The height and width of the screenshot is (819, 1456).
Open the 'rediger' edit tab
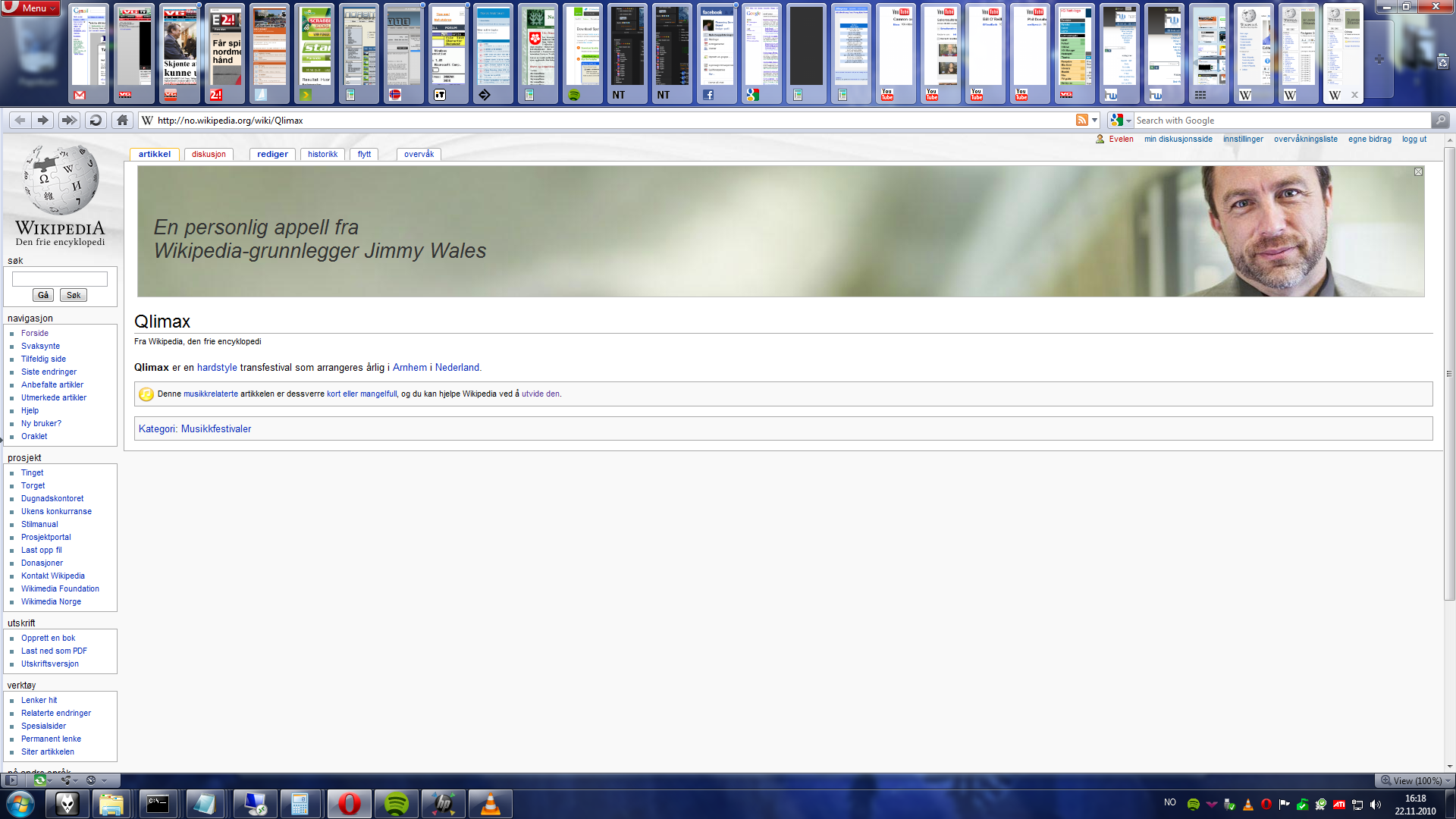coord(272,154)
